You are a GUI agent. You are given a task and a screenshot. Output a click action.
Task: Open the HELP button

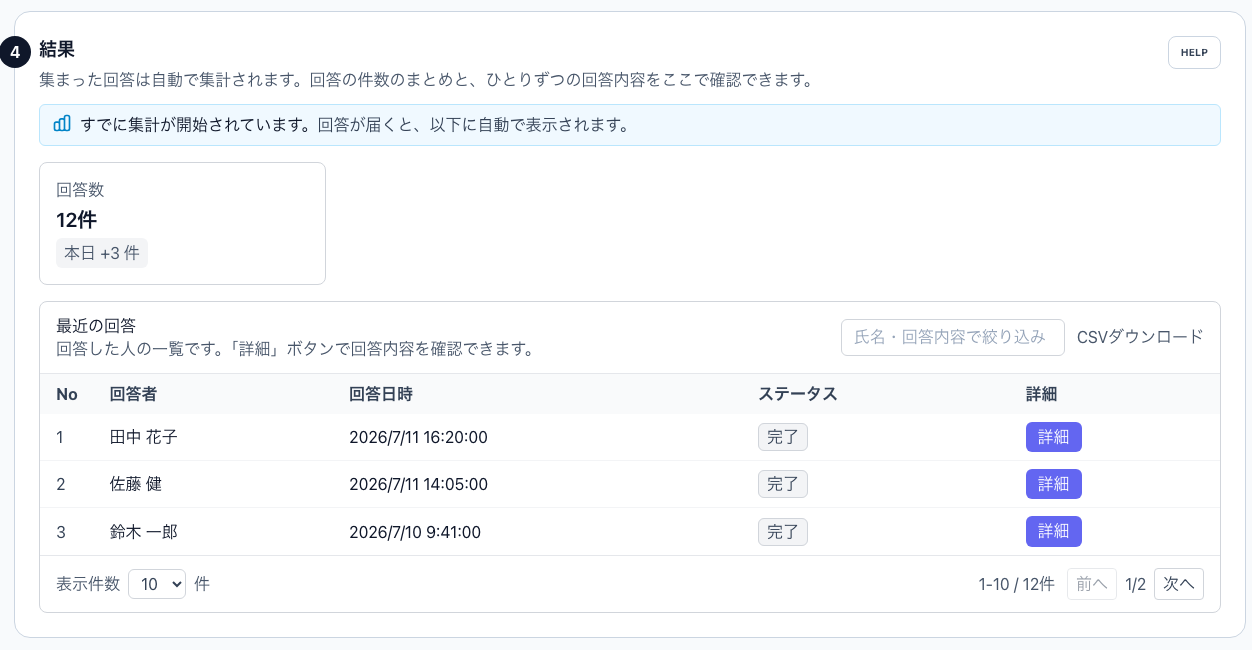(x=1194, y=52)
